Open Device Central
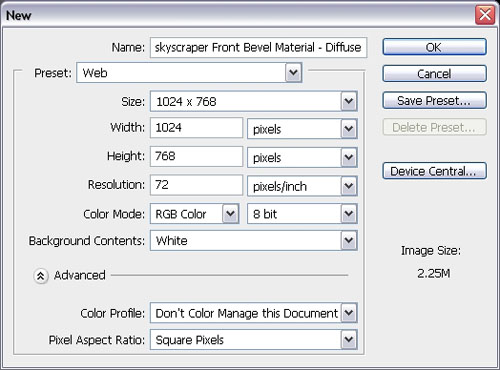The image size is (500, 370). (x=434, y=171)
